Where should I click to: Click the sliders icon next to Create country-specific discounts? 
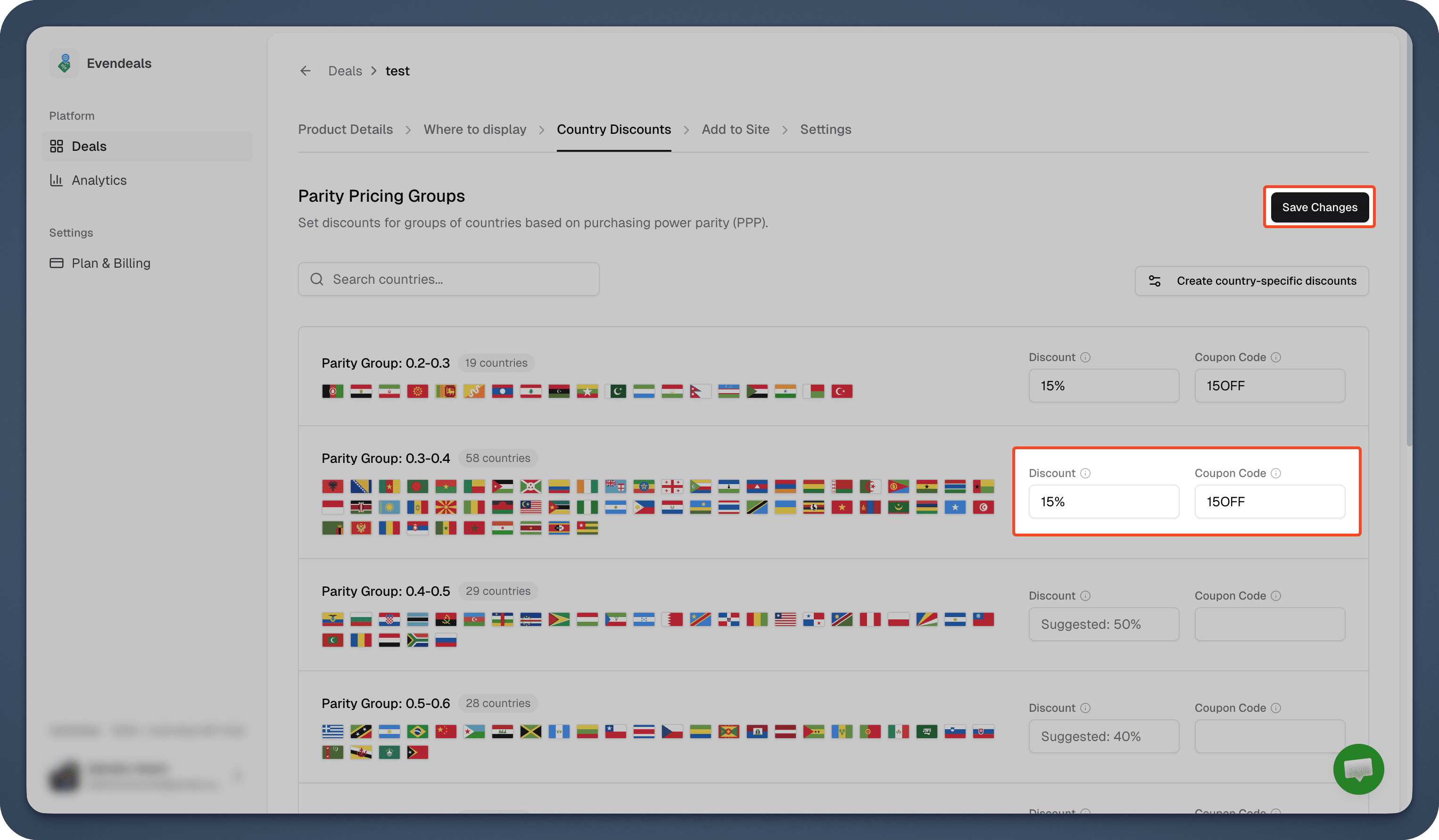(x=1155, y=280)
